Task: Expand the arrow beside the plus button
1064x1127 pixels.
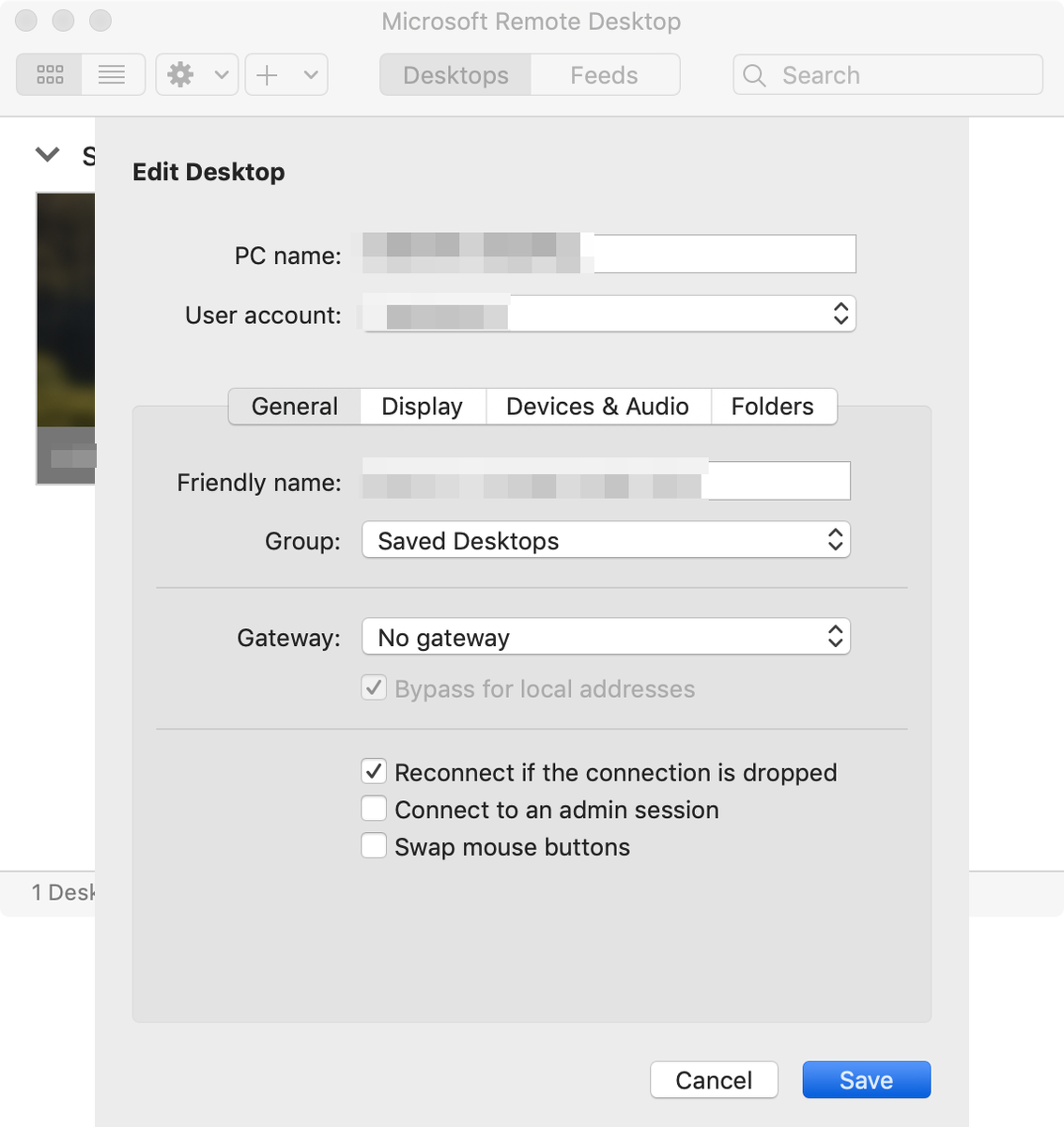Action: coord(311,75)
